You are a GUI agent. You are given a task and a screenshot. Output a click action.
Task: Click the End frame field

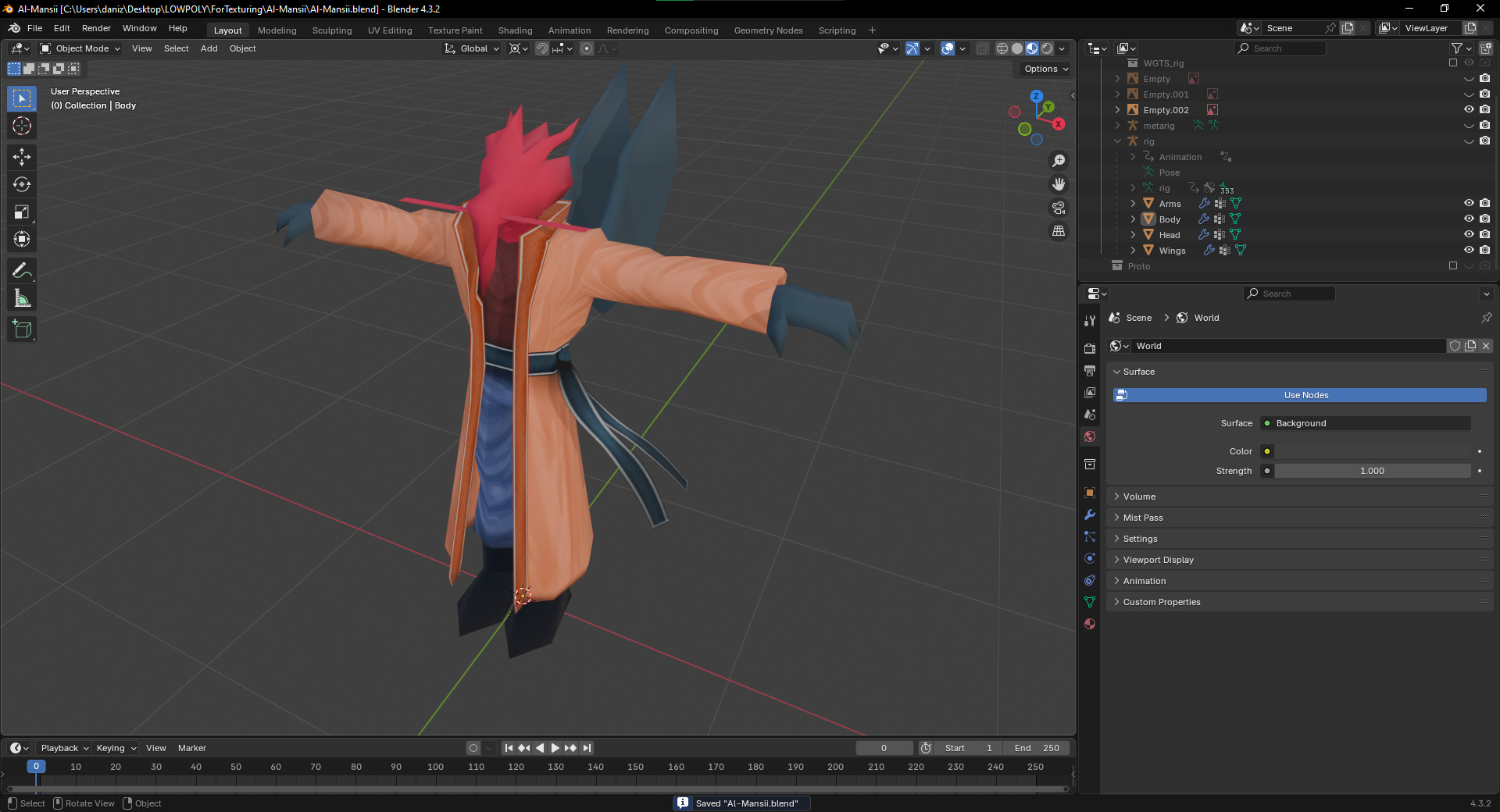click(1036, 748)
